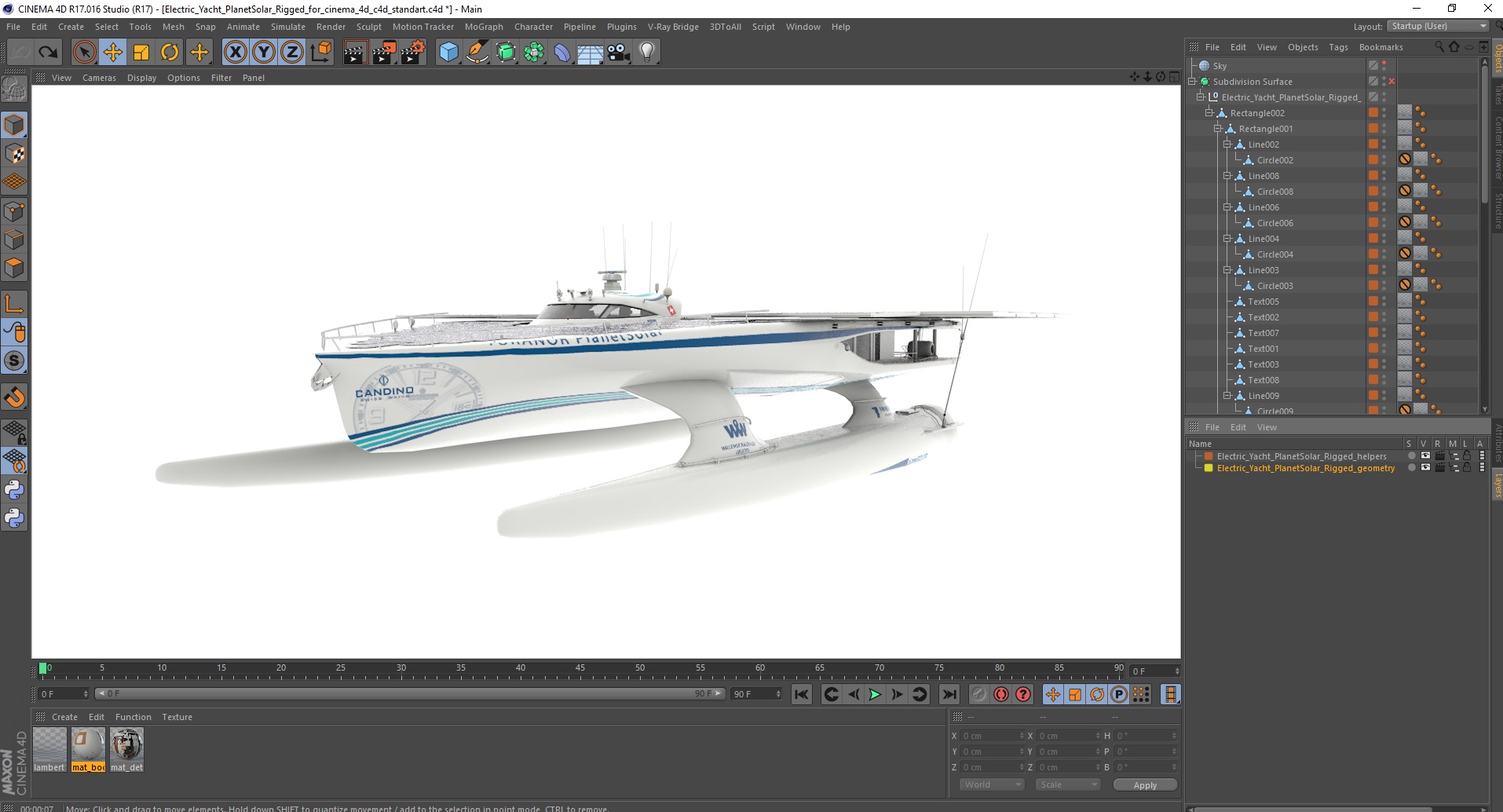Open the Simulate menu
The height and width of the screenshot is (812, 1503).
[288, 27]
